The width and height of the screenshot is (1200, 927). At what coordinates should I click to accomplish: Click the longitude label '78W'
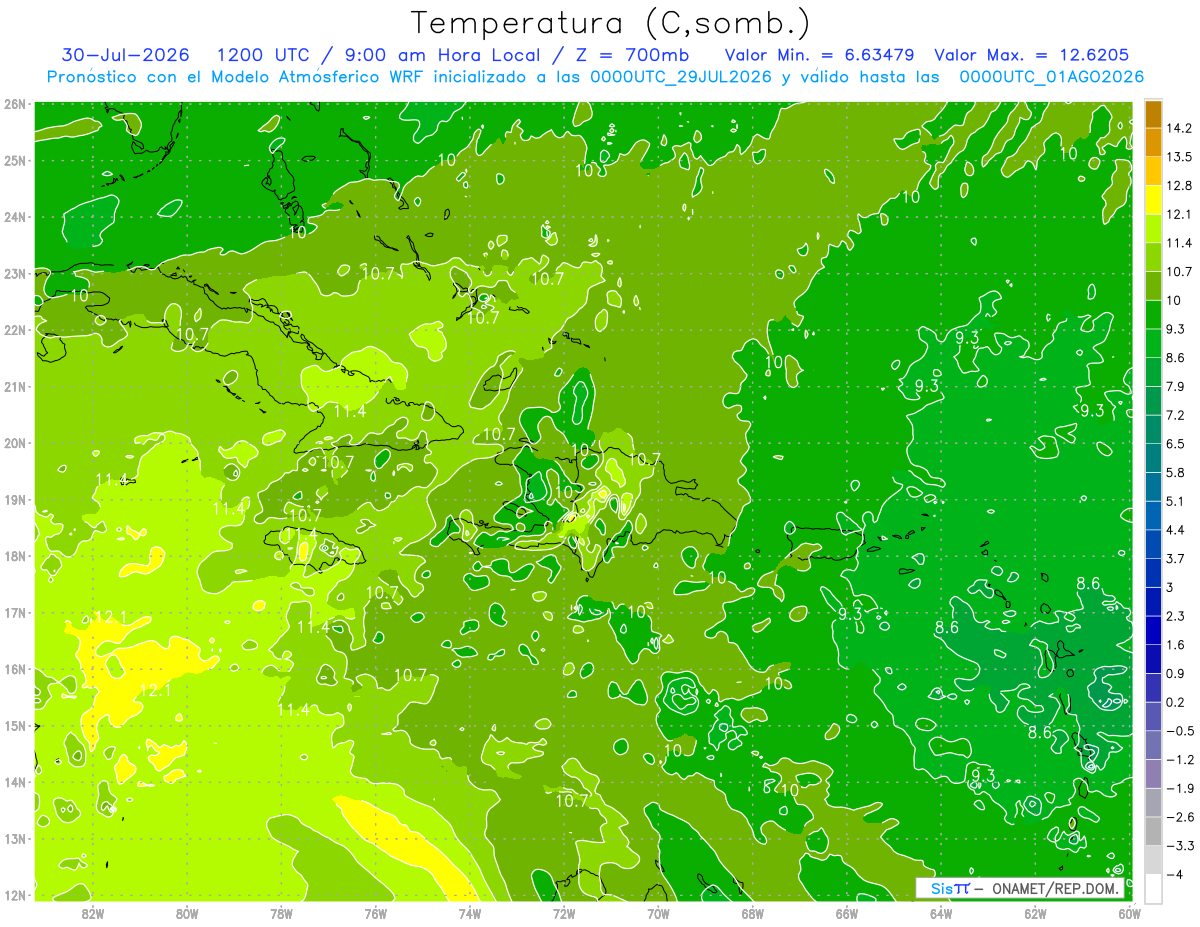point(281,912)
